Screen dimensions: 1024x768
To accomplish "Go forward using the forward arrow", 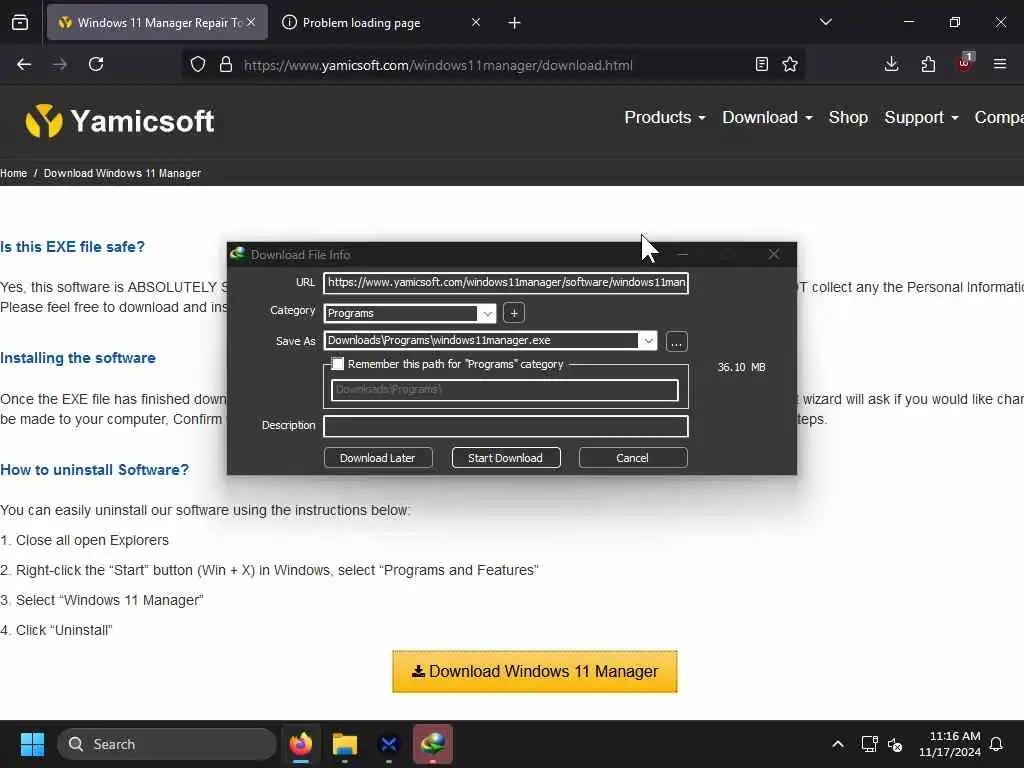I will coord(60,64).
